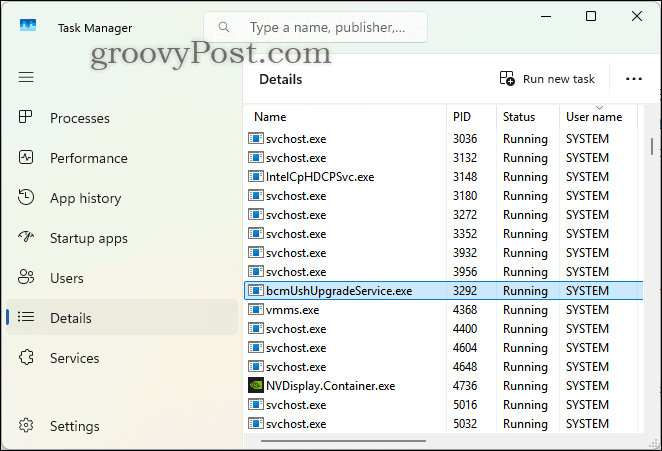This screenshot has width=662, height=451.
Task: Select svchost.exe with PID 3132
Action: (443, 158)
